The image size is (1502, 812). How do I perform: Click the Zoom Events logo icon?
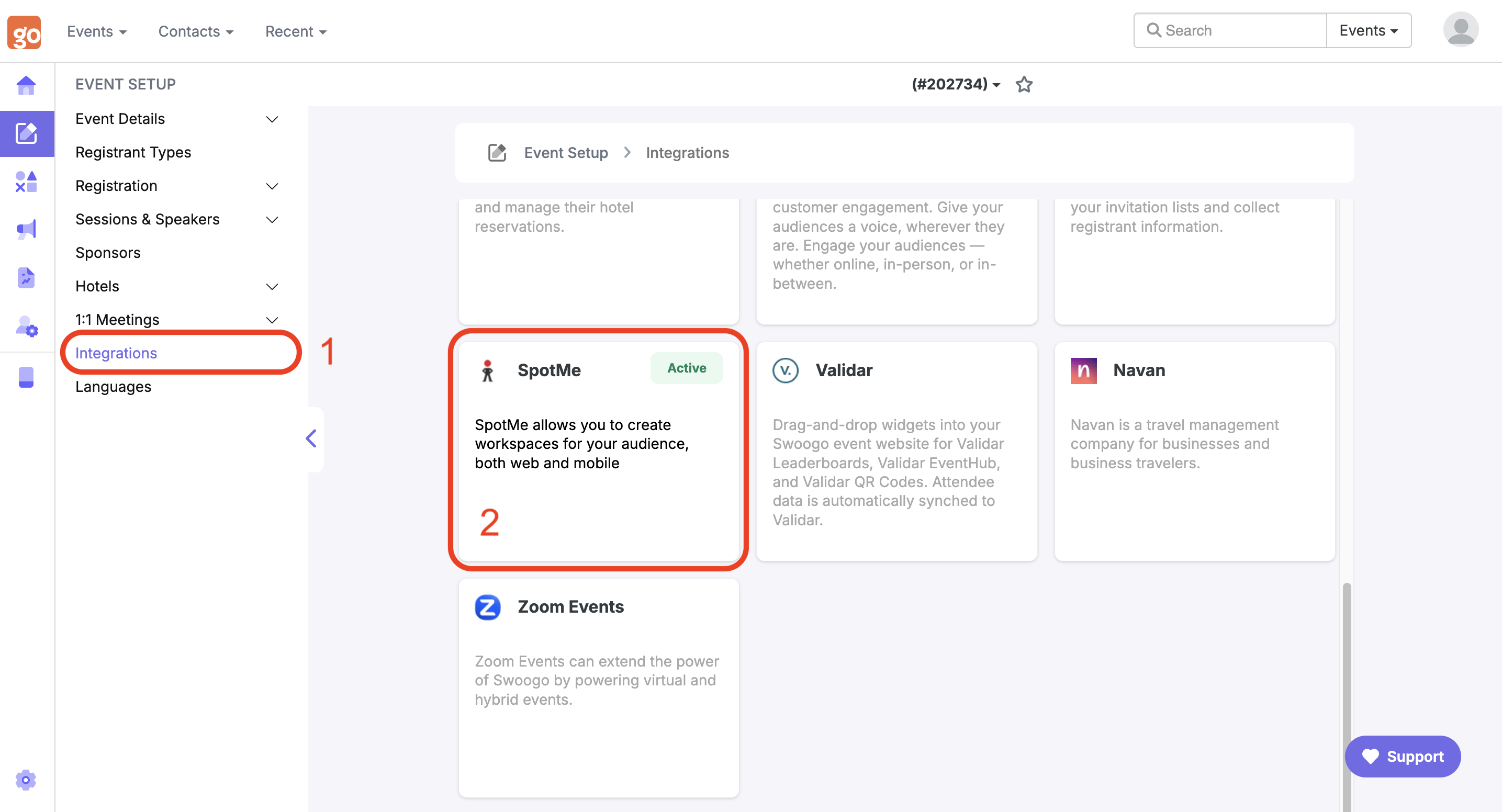[x=487, y=607]
